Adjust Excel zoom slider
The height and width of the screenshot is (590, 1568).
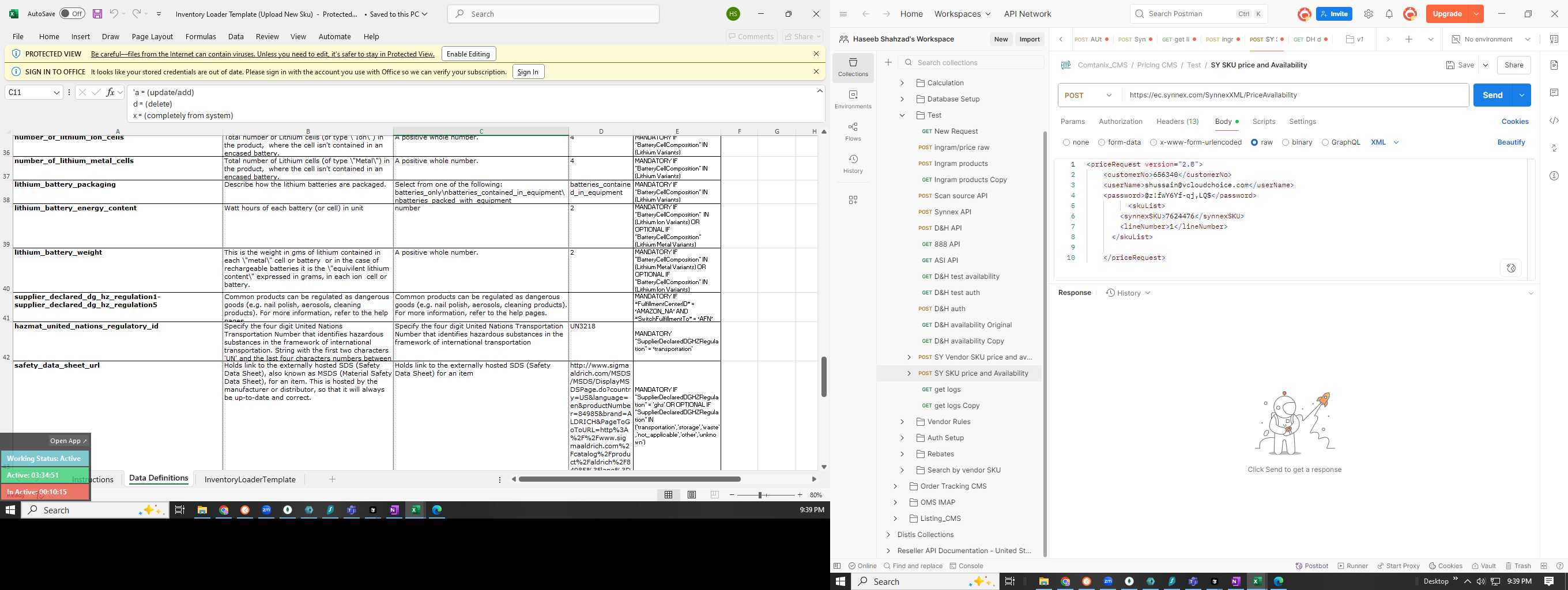pos(760,495)
